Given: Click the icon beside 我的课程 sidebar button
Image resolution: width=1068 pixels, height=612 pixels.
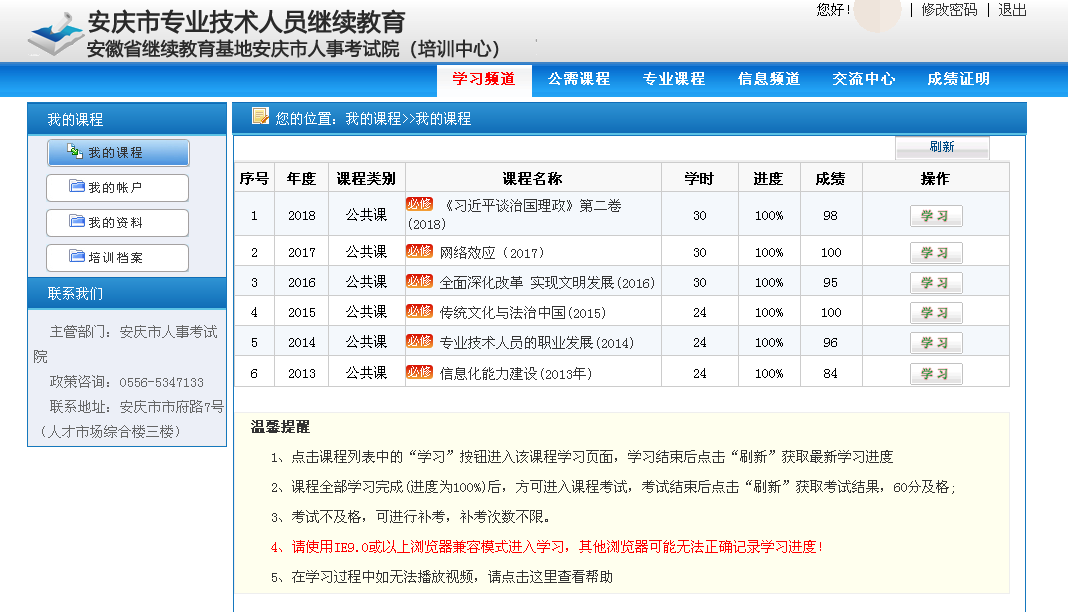Looking at the screenshot, I should point(75,152).
